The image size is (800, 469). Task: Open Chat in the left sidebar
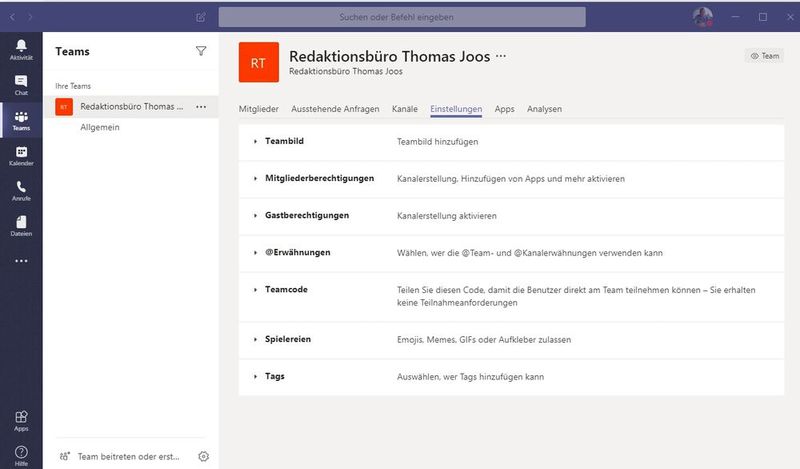pos(21,85)
